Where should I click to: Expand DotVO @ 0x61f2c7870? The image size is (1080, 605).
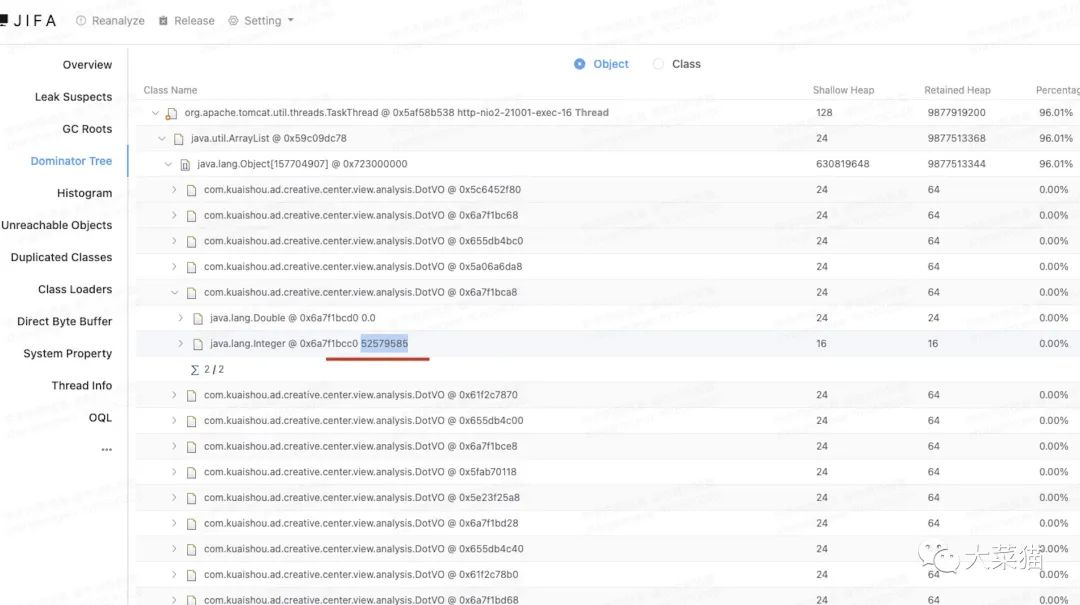click(x=174, y=395)
